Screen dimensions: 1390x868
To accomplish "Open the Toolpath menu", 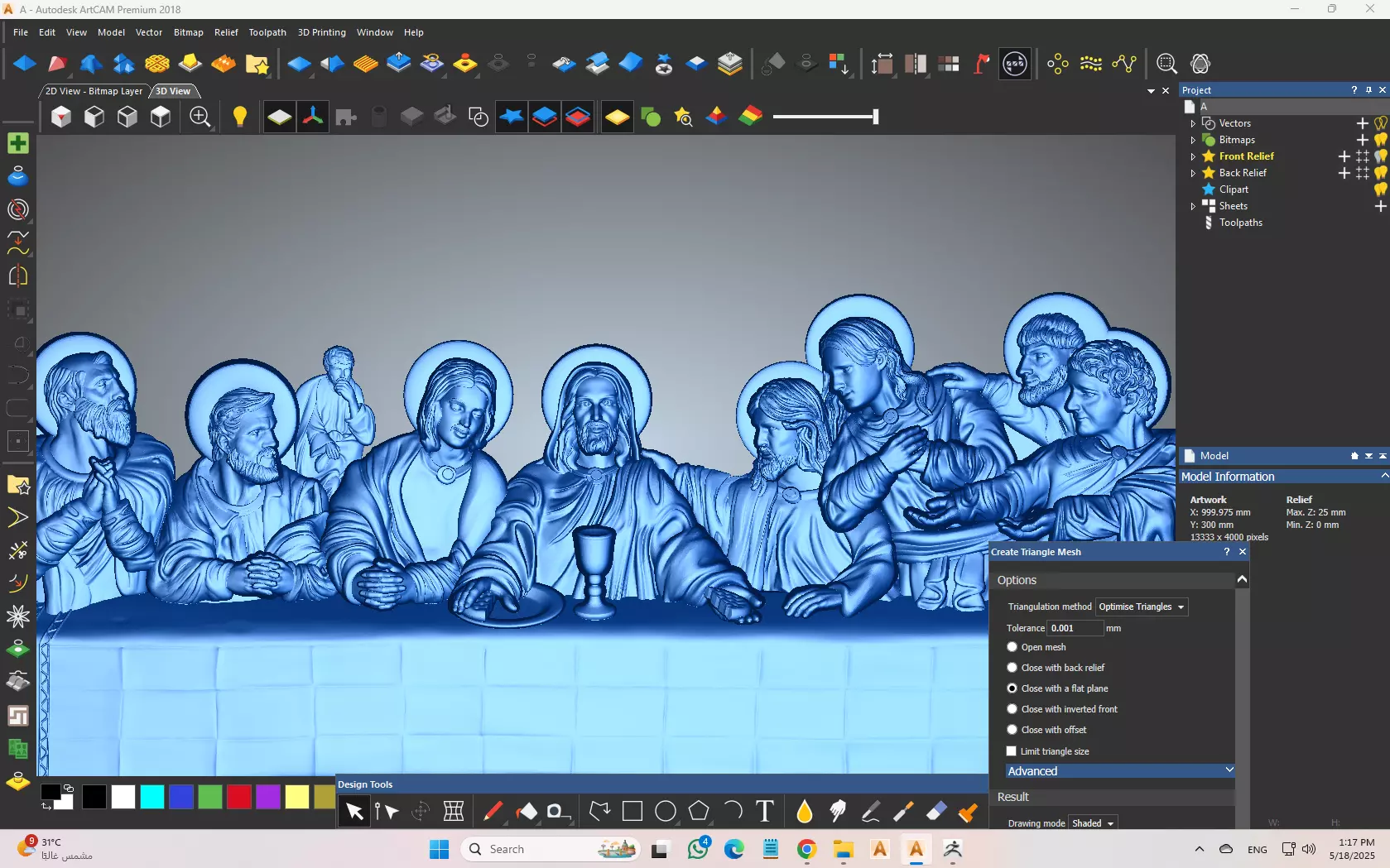I will pos(267,32).
